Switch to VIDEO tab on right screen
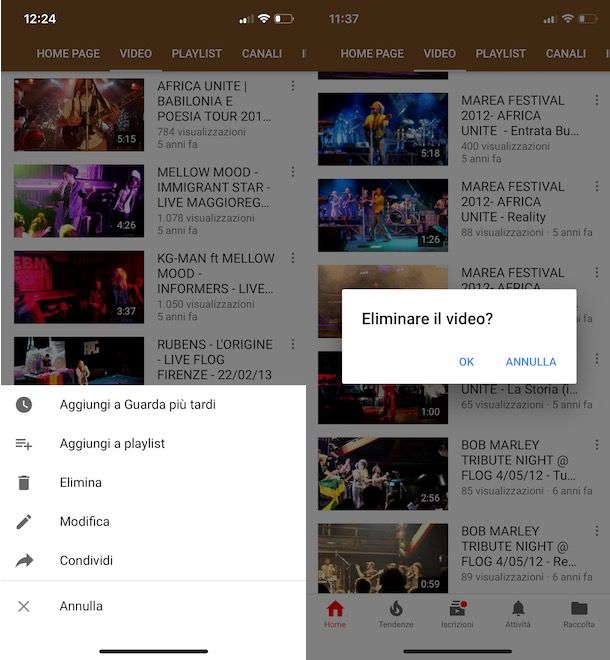Image resolution: width=610 pixels, height=660 pixels. pyautogui.click(x=440, y=54)
